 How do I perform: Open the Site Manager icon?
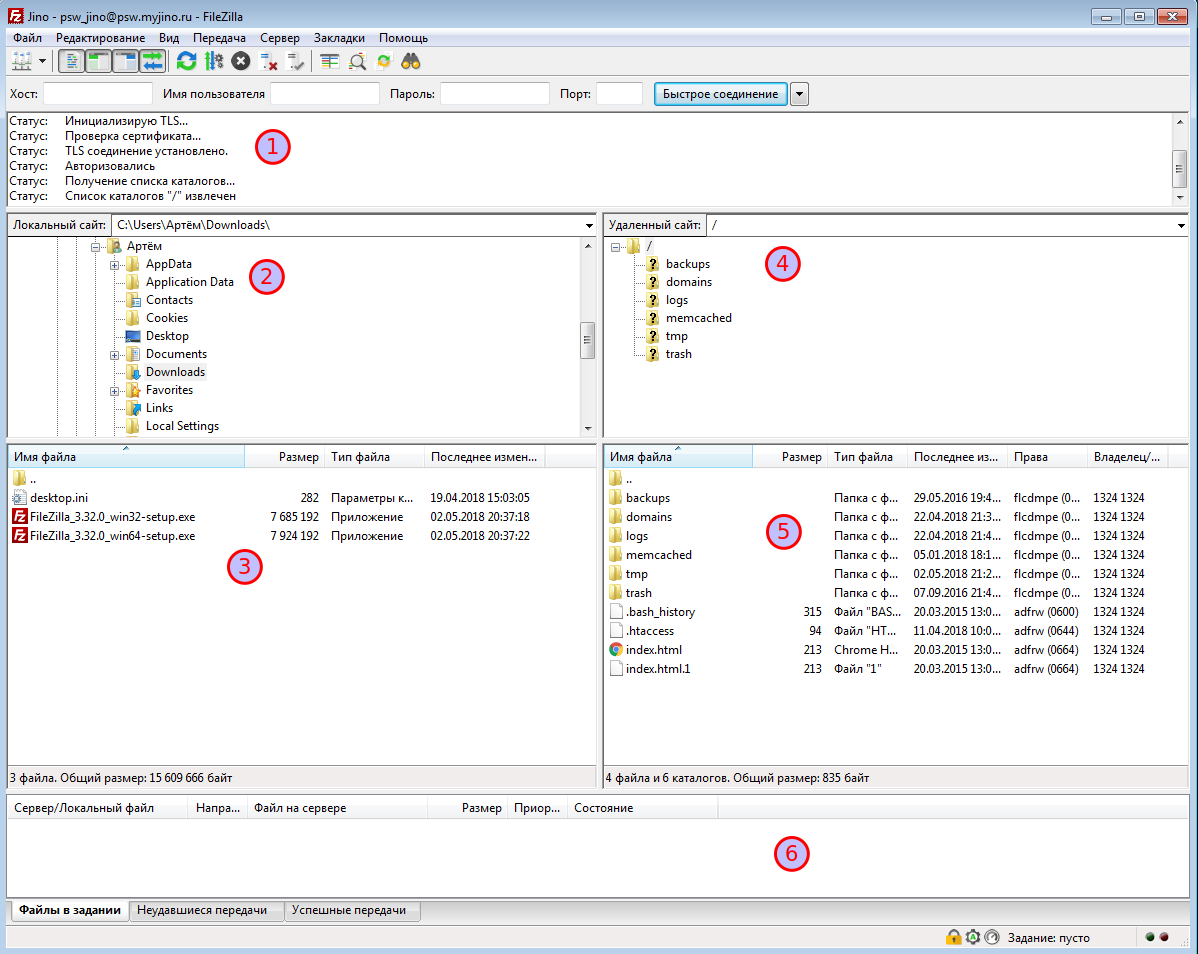(21, 61)
